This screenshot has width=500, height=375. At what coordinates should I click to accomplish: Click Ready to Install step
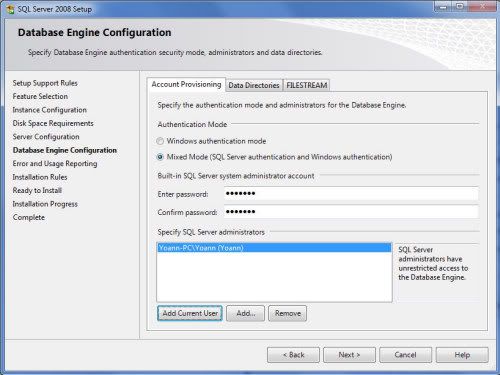[37, 190]
